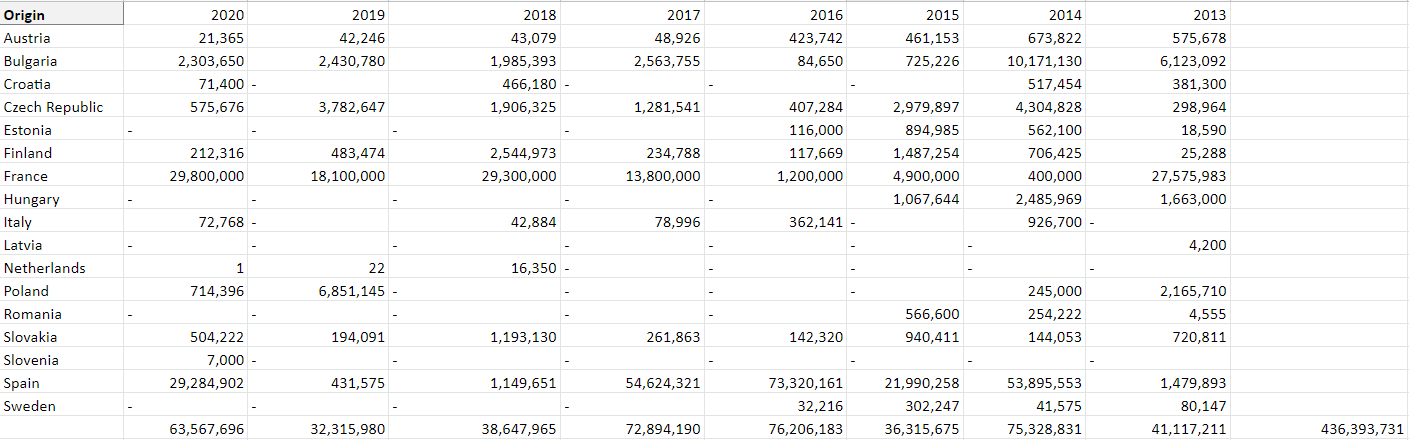Viewport: 1409px width, 440px height.
Task: Click the 2020 column total 63,567,696
Action: (187, 429)
